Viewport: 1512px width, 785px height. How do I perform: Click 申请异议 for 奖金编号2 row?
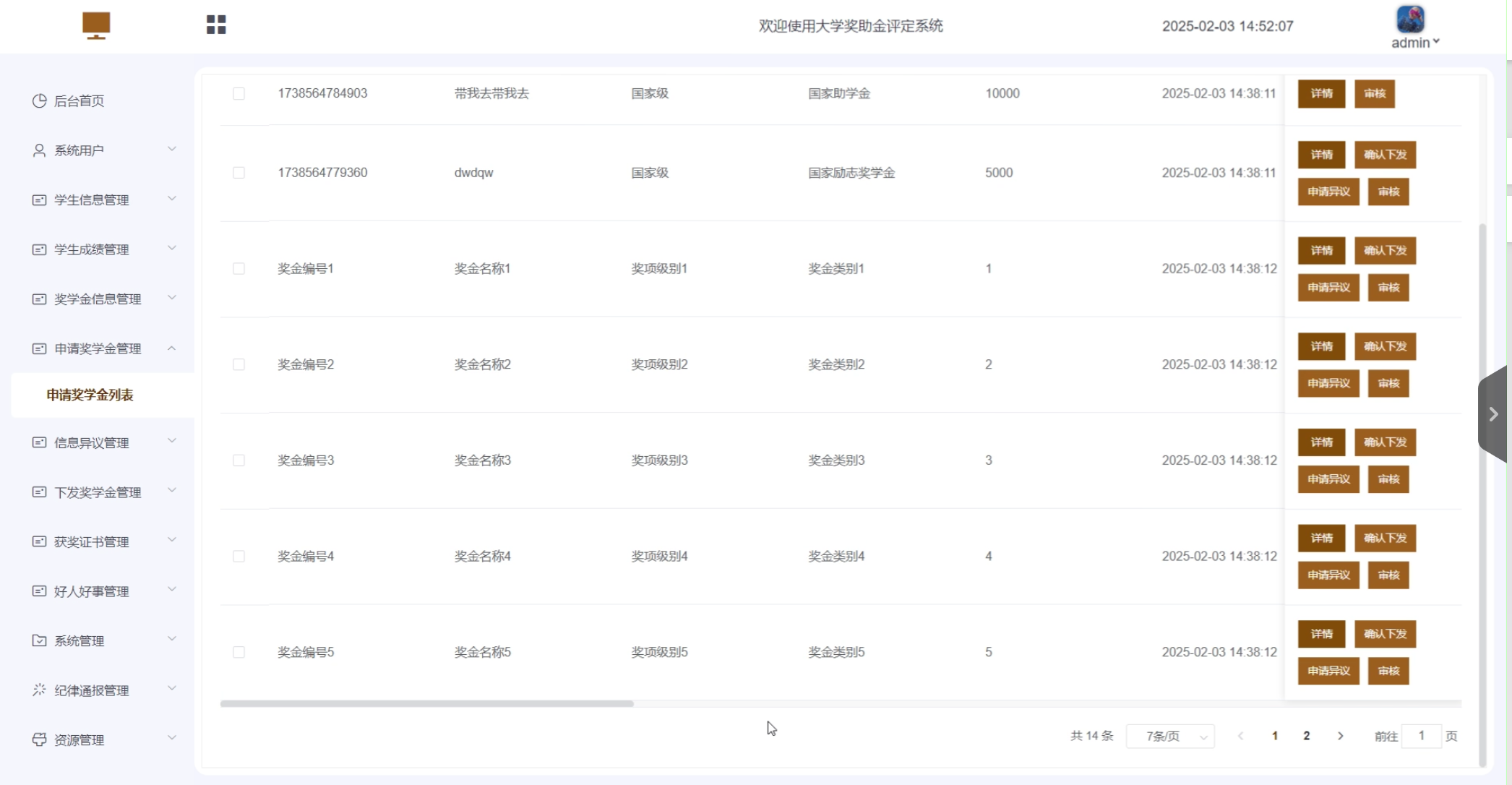[x=1328, y=384]
